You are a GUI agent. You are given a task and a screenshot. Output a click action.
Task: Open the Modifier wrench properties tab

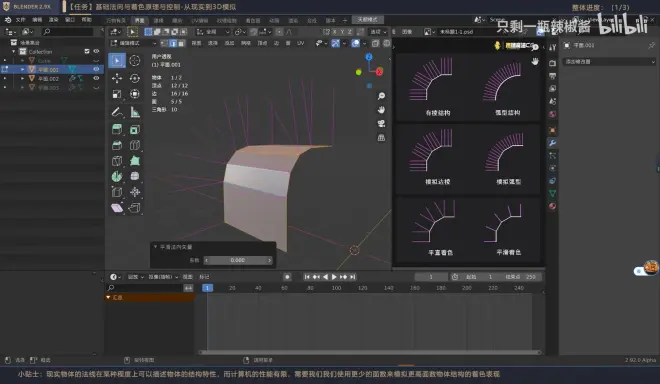click(x=552, y=143)
